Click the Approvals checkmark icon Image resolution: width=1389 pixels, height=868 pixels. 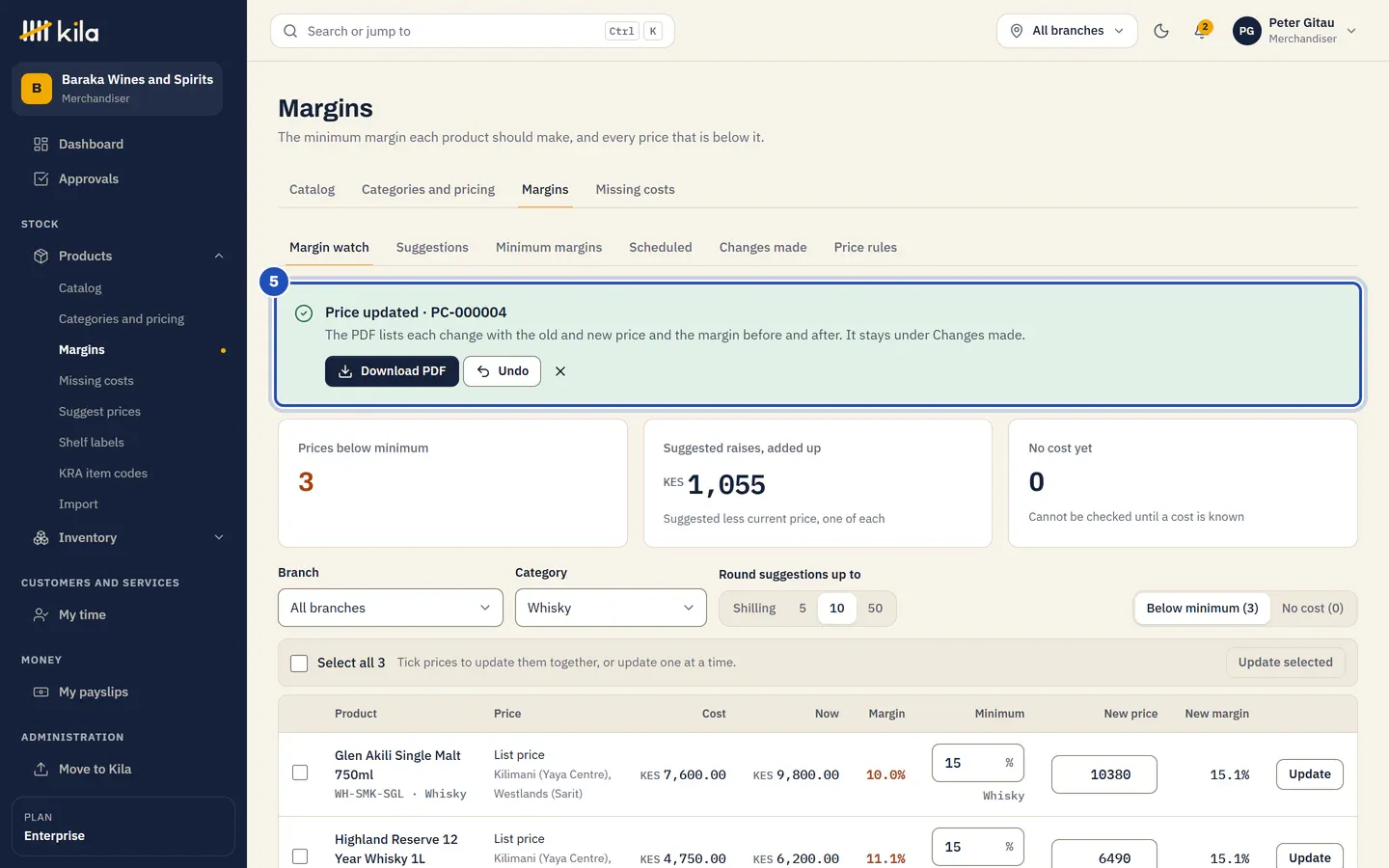coord(41,178)
